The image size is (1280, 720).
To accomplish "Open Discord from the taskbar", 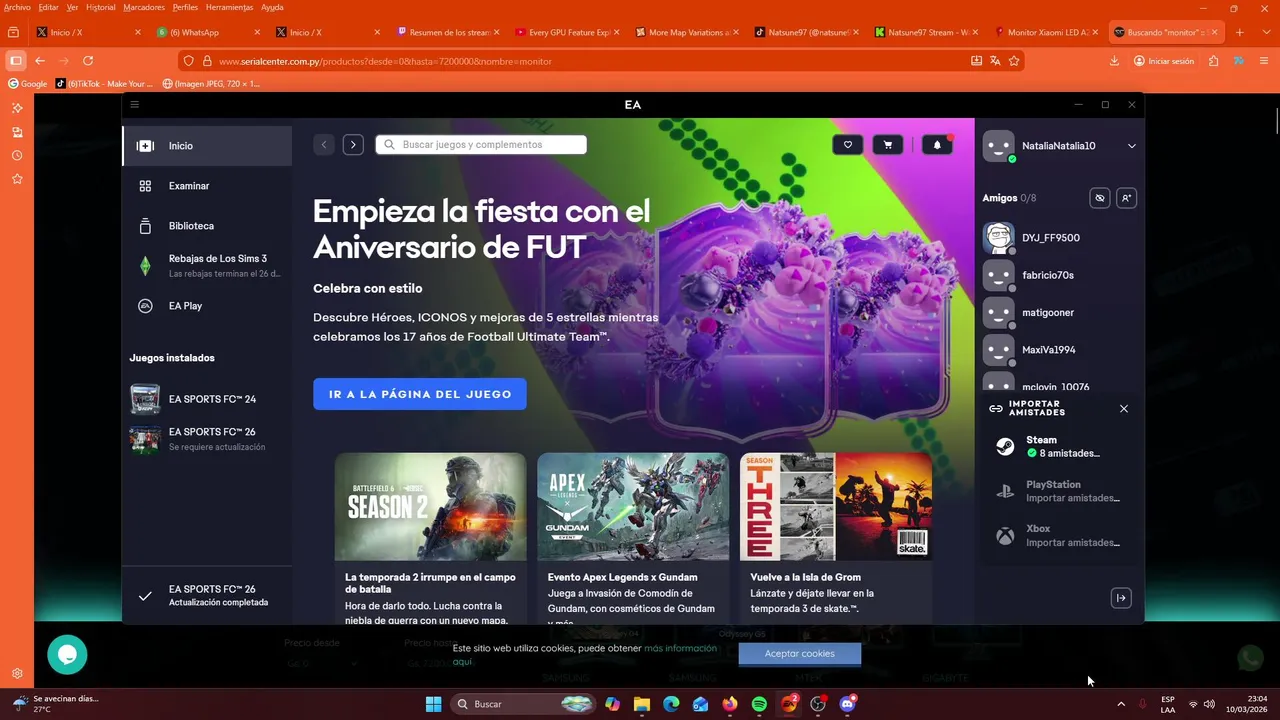I will (x=848, y=704).
